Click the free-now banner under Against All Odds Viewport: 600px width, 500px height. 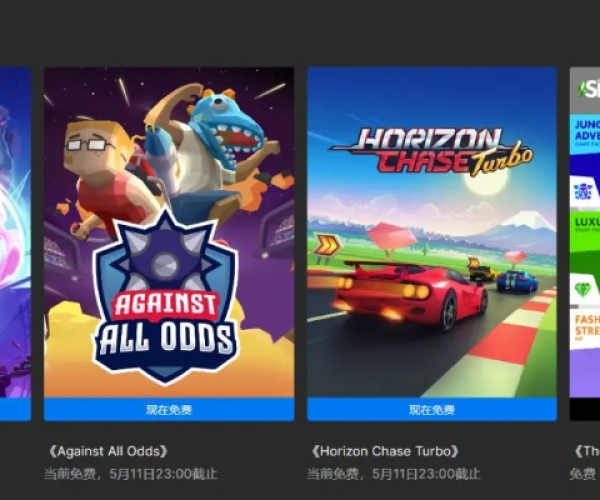tap(169, 410)
